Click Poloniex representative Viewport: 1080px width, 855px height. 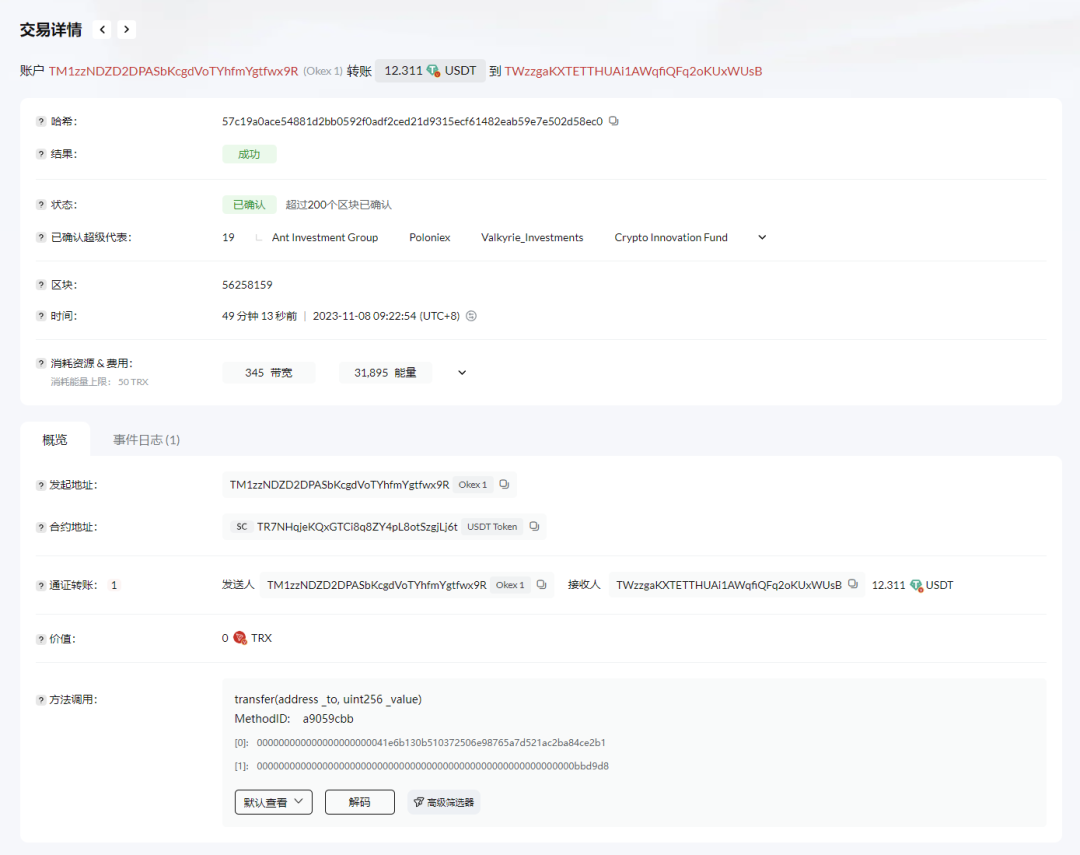click(x=430, y=238)
